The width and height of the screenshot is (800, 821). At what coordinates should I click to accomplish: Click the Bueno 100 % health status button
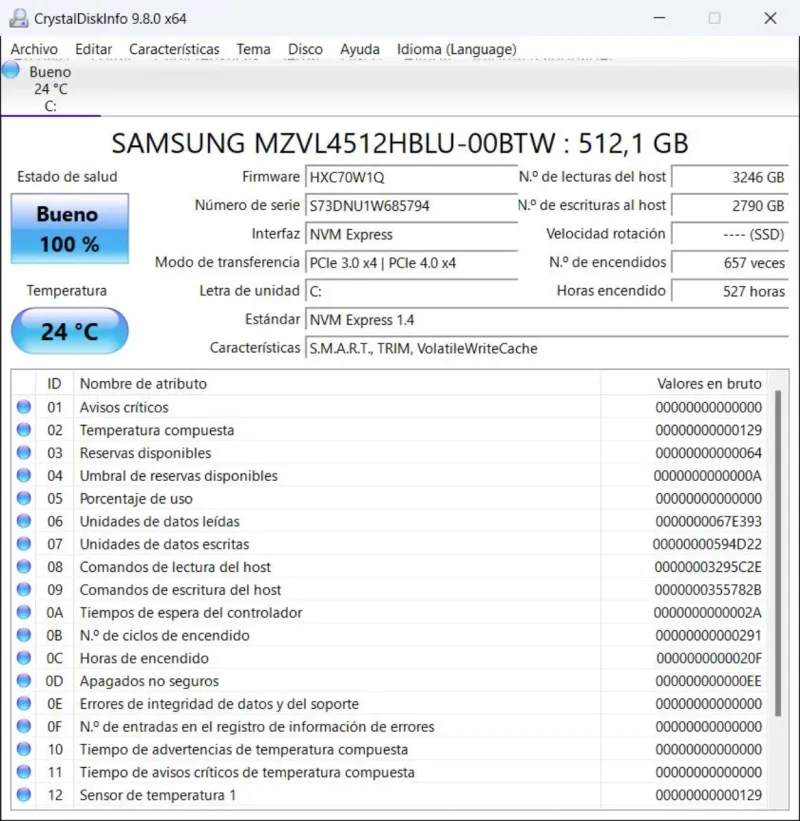coord(70,229)
